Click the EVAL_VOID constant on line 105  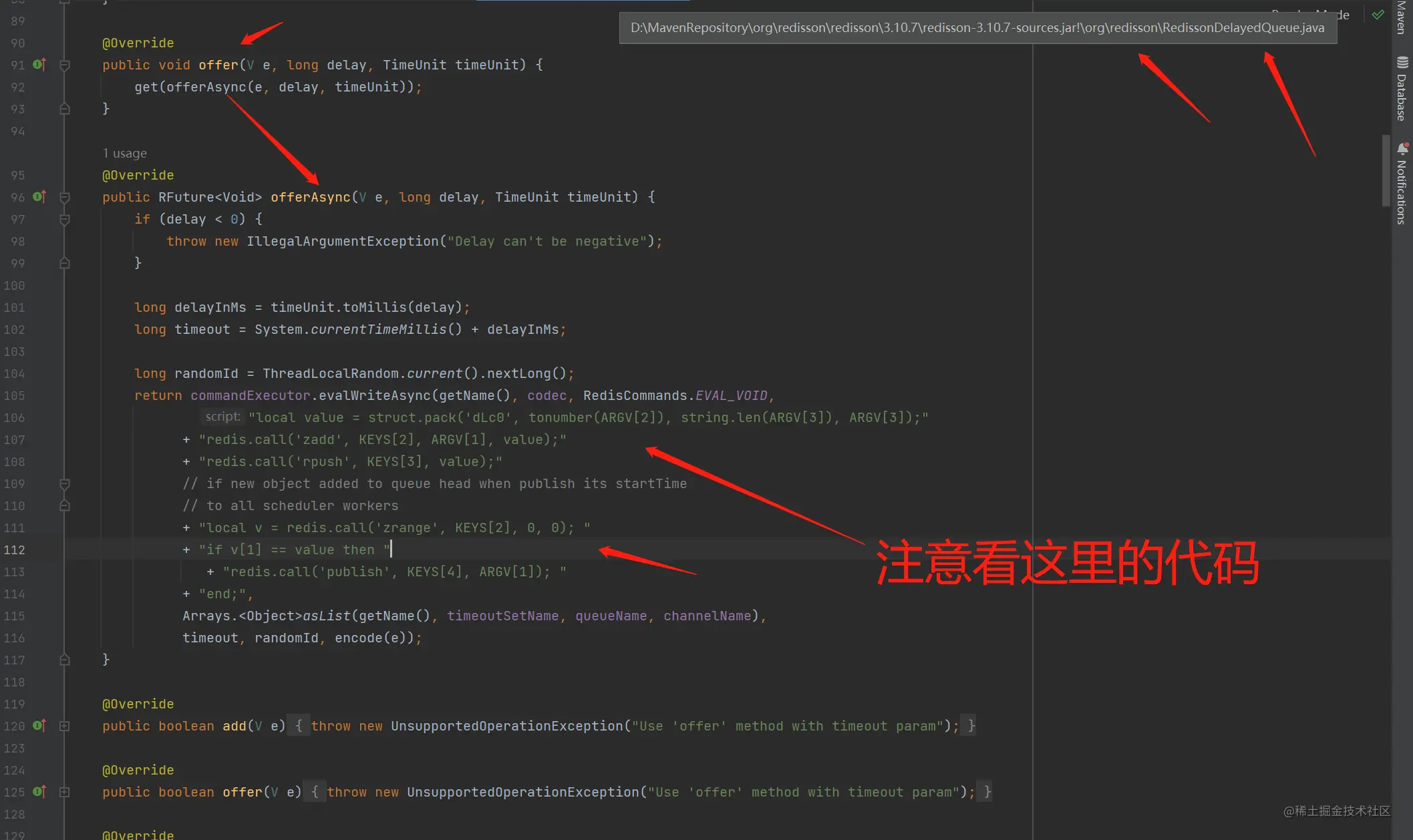pyautogui.click(x=732, y=395)
